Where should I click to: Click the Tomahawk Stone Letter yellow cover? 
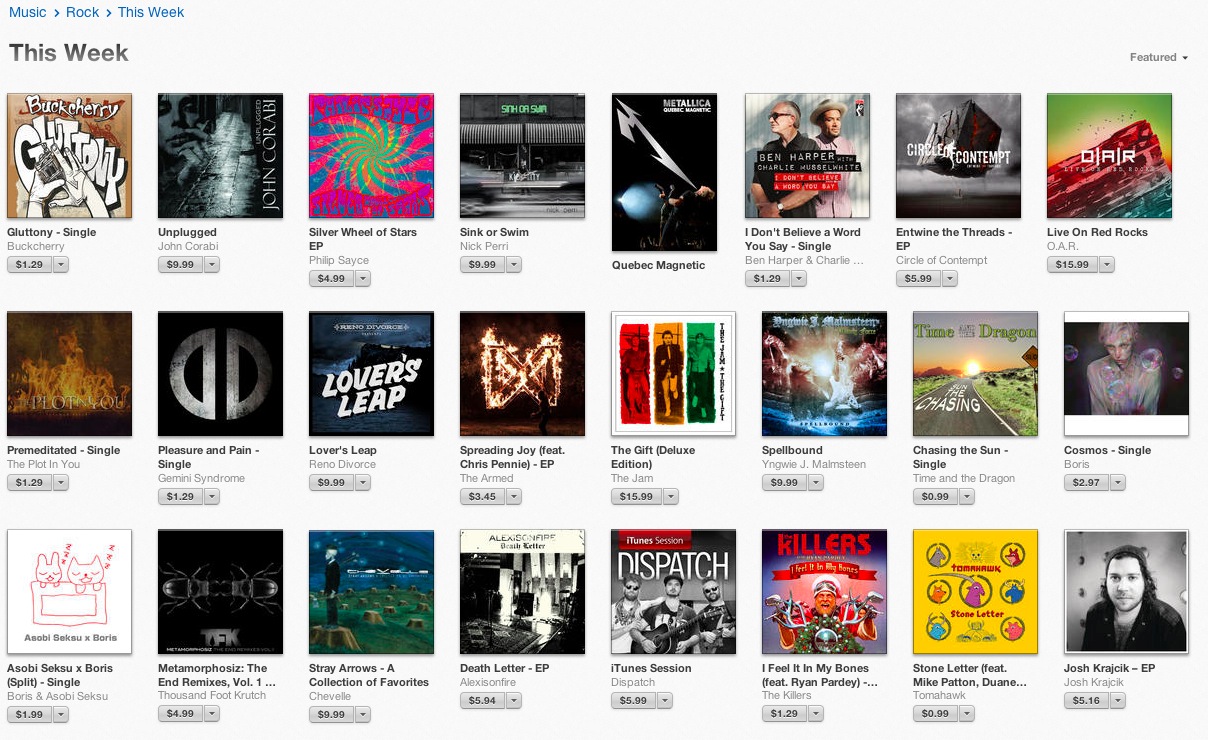(x=975, y=592)
